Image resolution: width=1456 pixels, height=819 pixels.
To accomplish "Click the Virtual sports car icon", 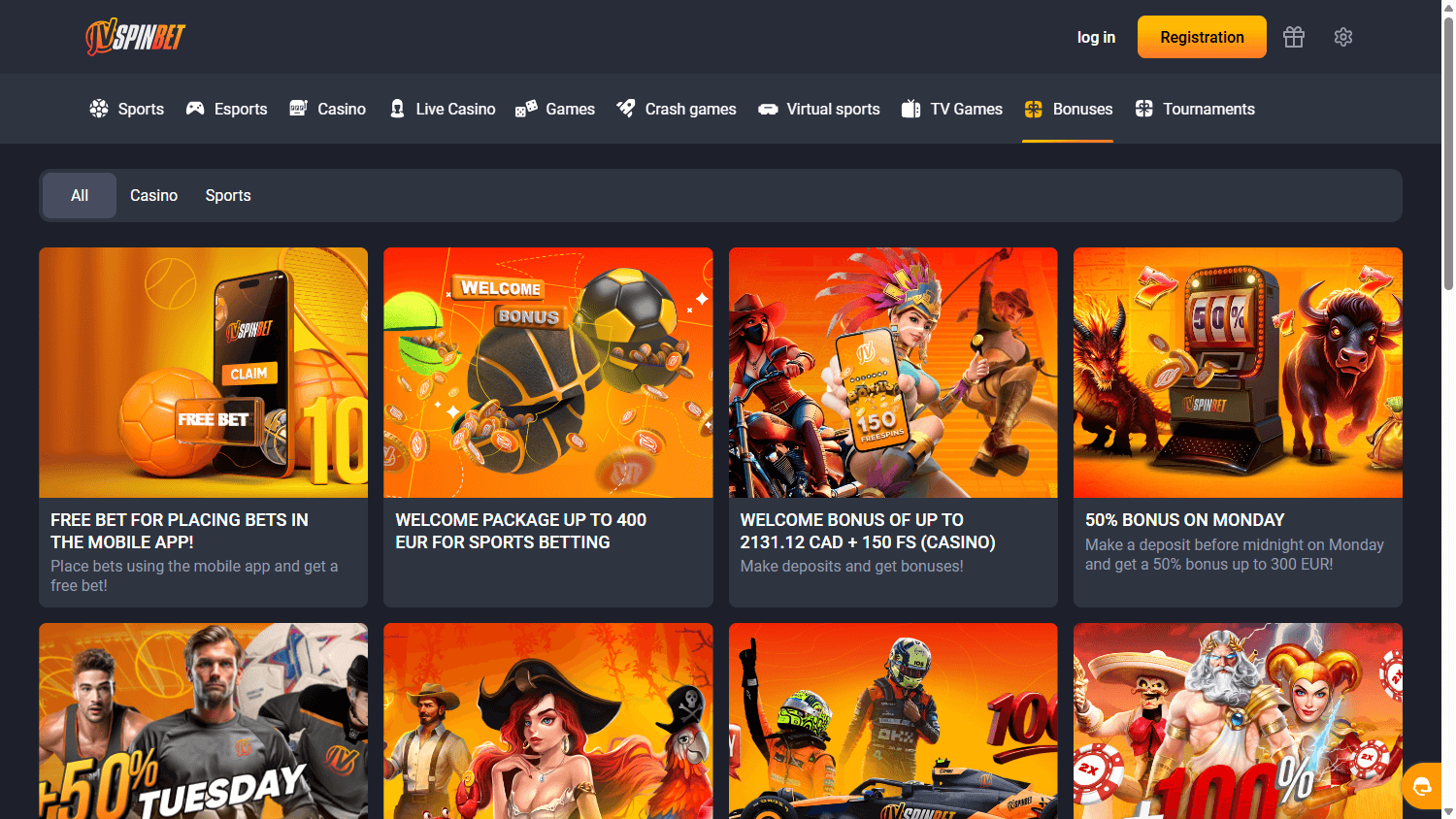I will pyautogui.click(x=768, y=109).
